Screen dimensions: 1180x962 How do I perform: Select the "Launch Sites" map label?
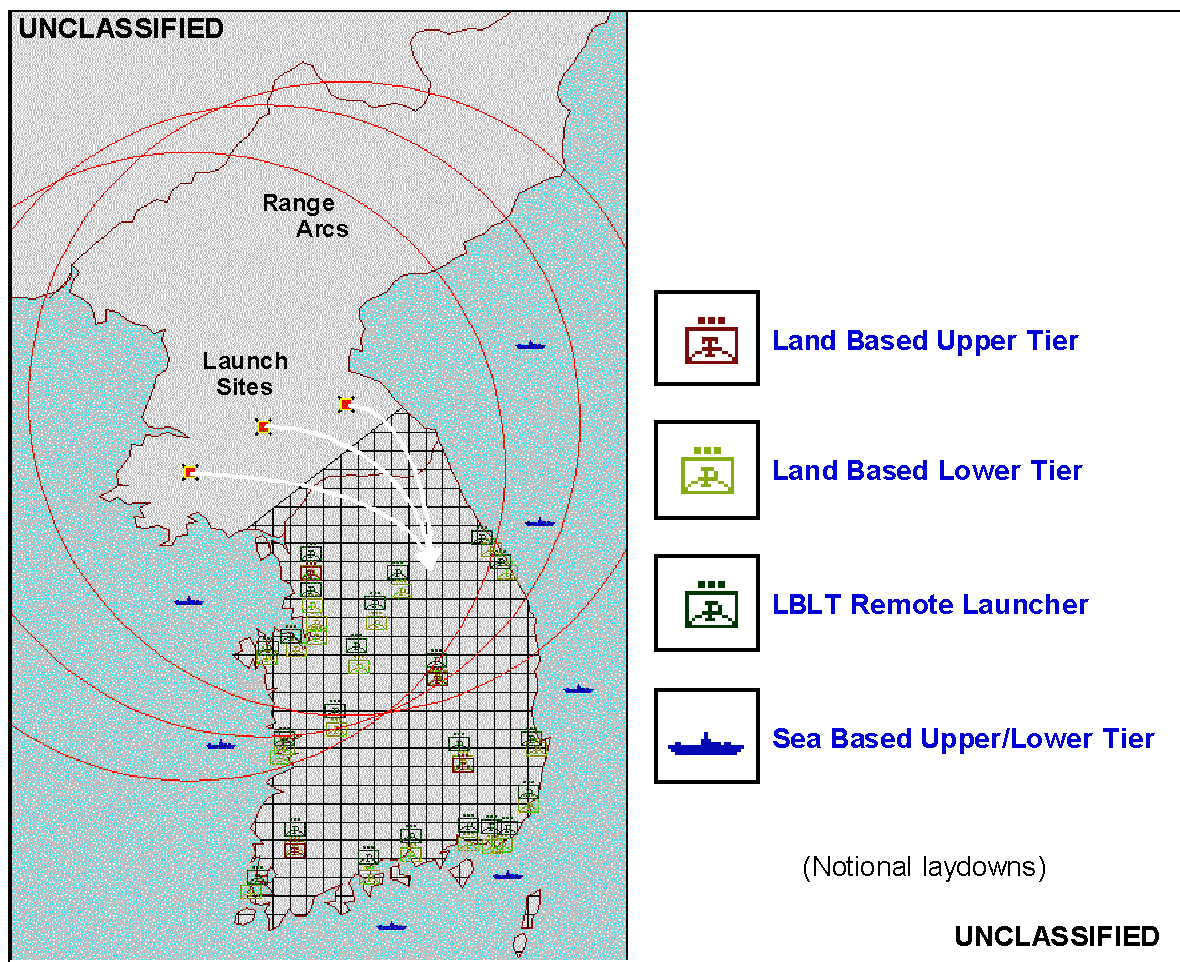[245, 373]
